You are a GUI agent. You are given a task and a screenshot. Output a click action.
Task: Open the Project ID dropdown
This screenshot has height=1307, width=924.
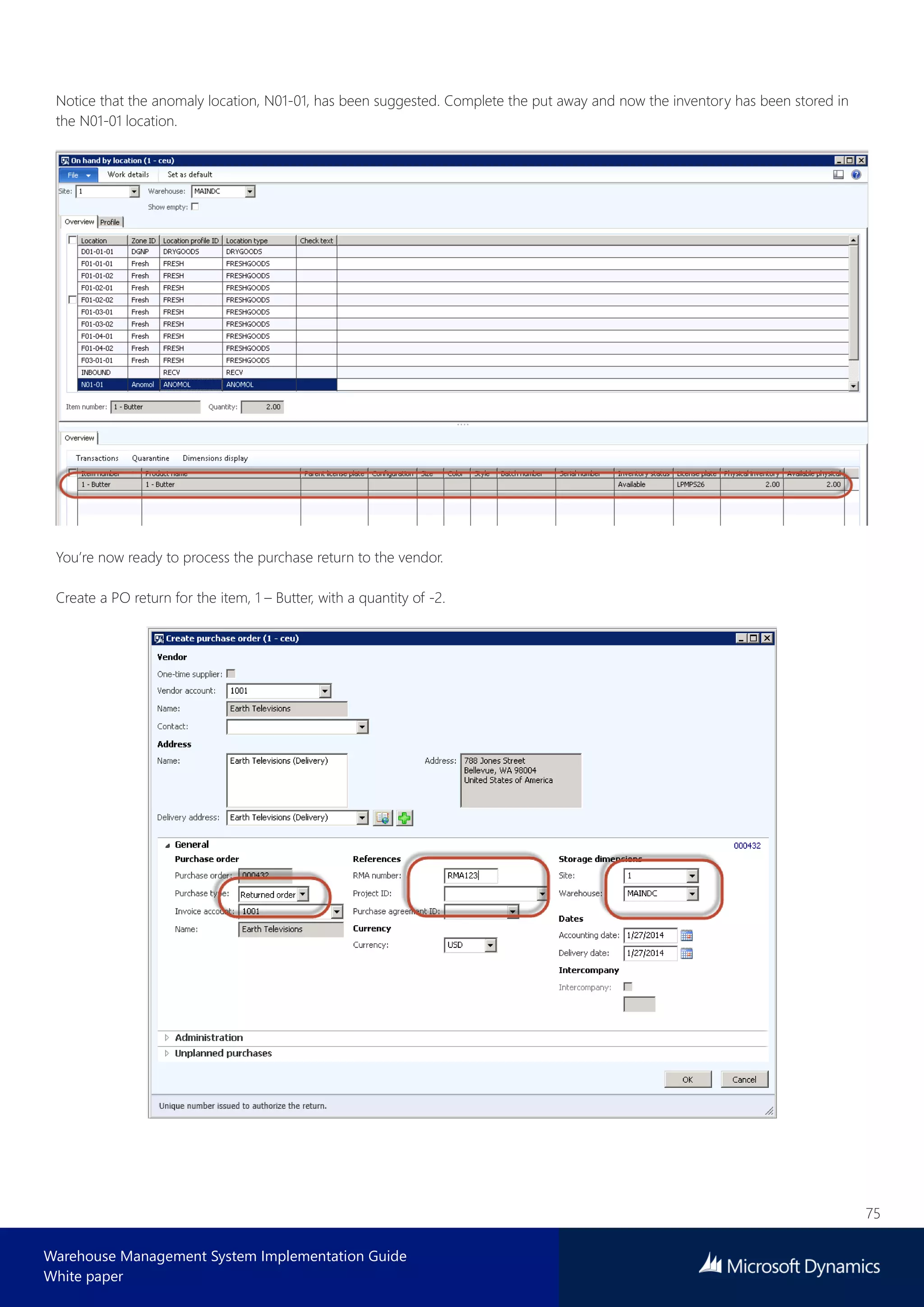542,895
